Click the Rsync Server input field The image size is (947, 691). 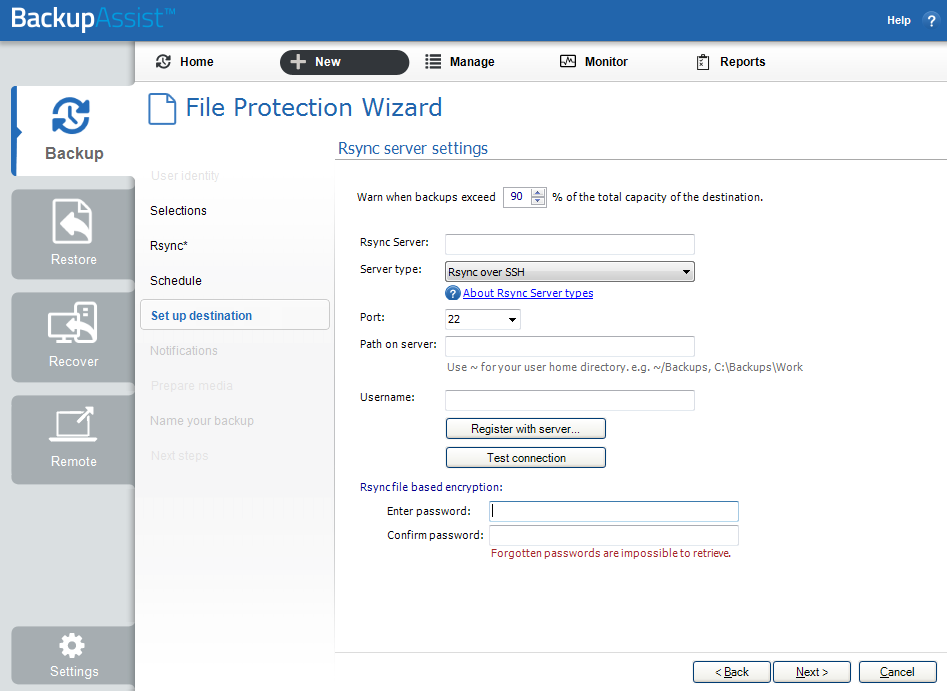pos(570,245)
